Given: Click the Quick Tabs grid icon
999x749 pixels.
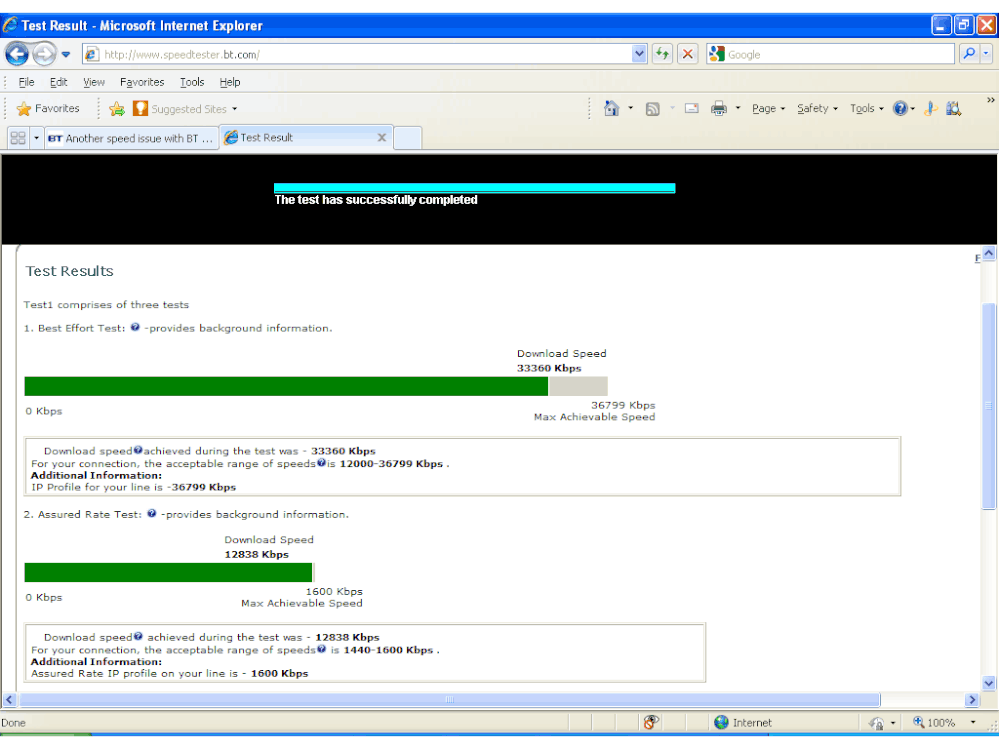Looking at the screenshot, I should pos(18,138).
